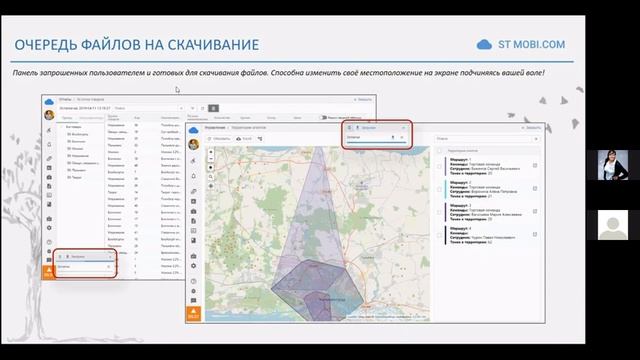Tick the checkbox for Маршрут 2
This screenshot has height=360, width=640.
tap(440, 189)
